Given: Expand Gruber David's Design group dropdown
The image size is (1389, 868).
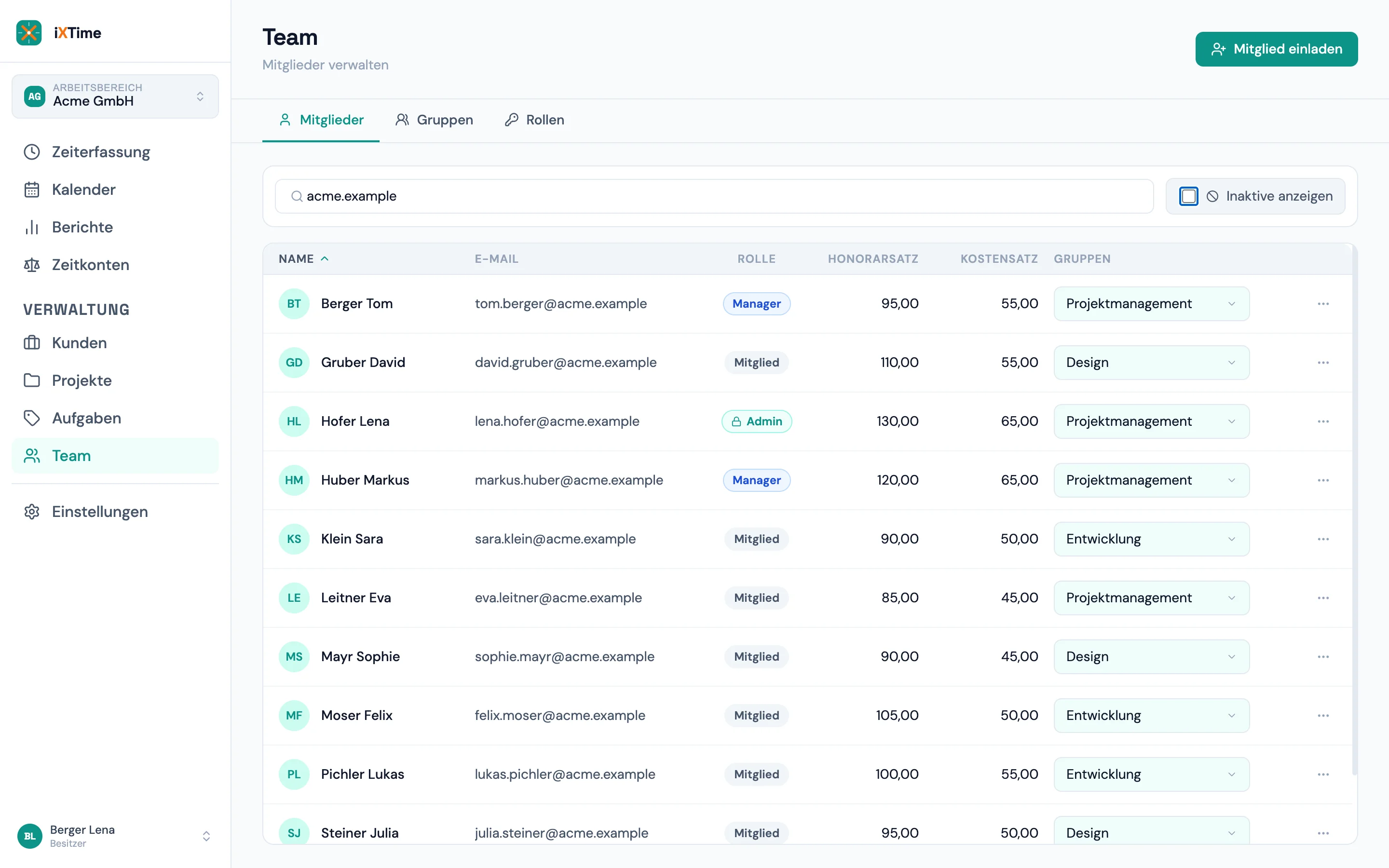Looking at the screenshot, I should 1151,363.
